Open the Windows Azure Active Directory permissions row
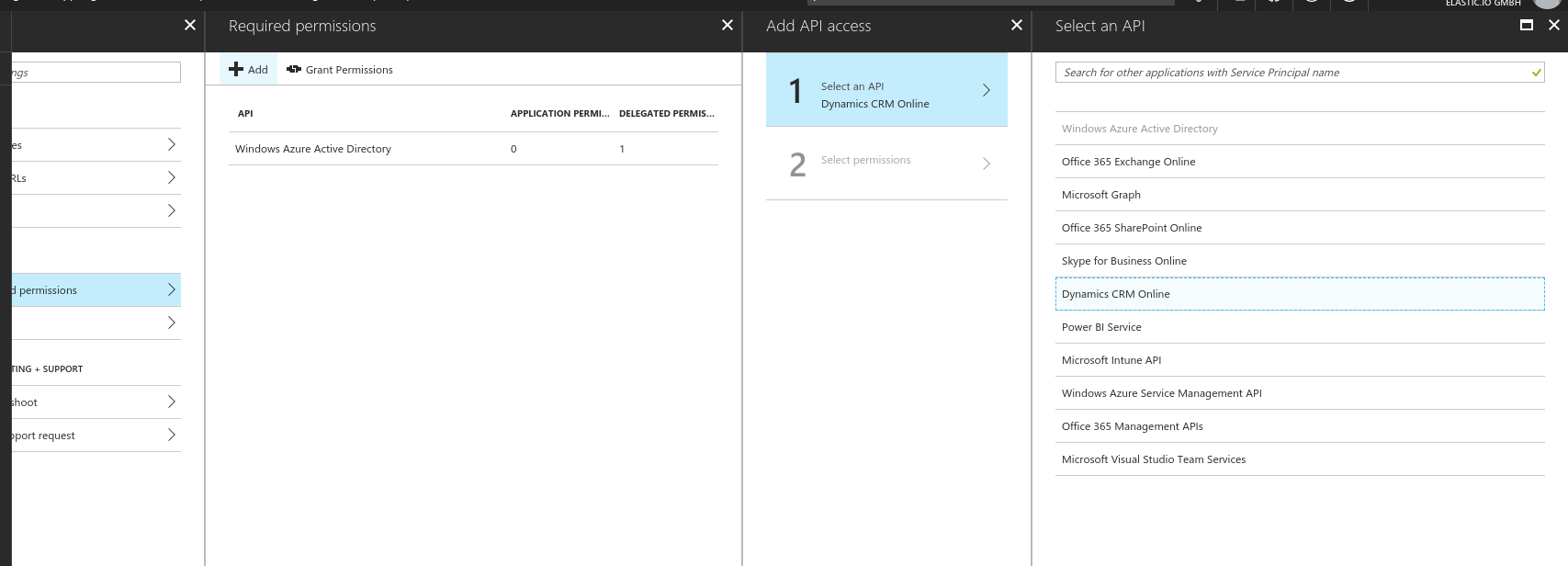1568x566 pixels. point(473,149)
